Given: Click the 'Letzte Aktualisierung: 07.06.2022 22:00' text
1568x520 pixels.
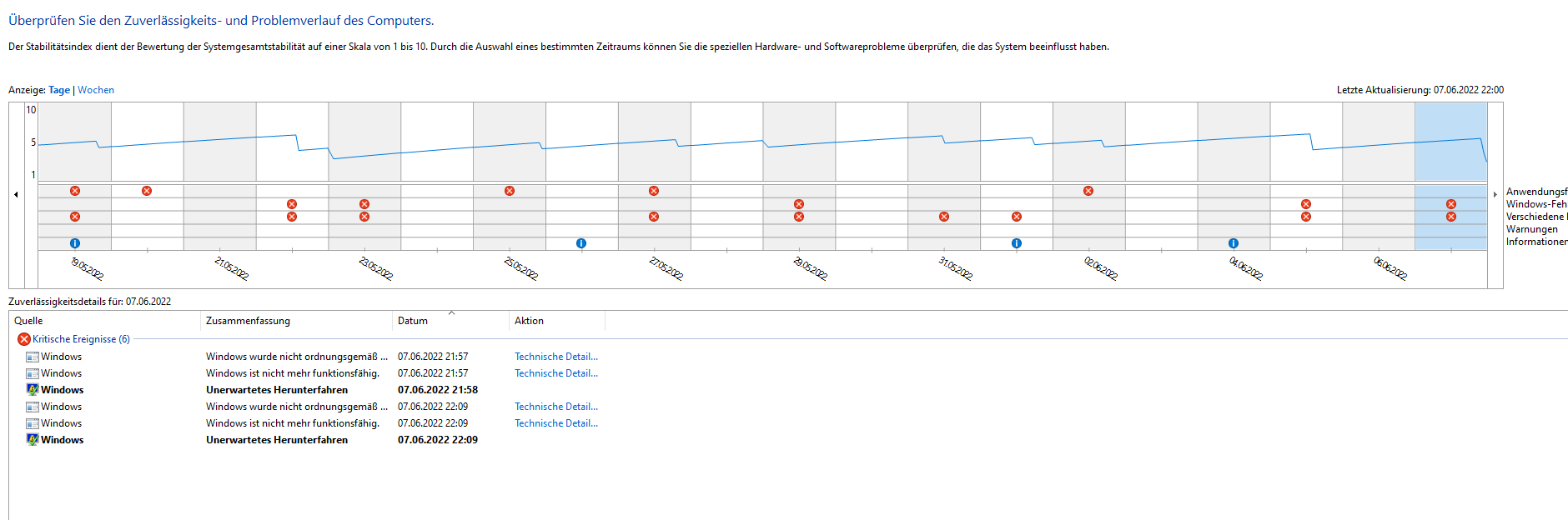Looking at the screenshot, I should click(x=1420, y=90).
